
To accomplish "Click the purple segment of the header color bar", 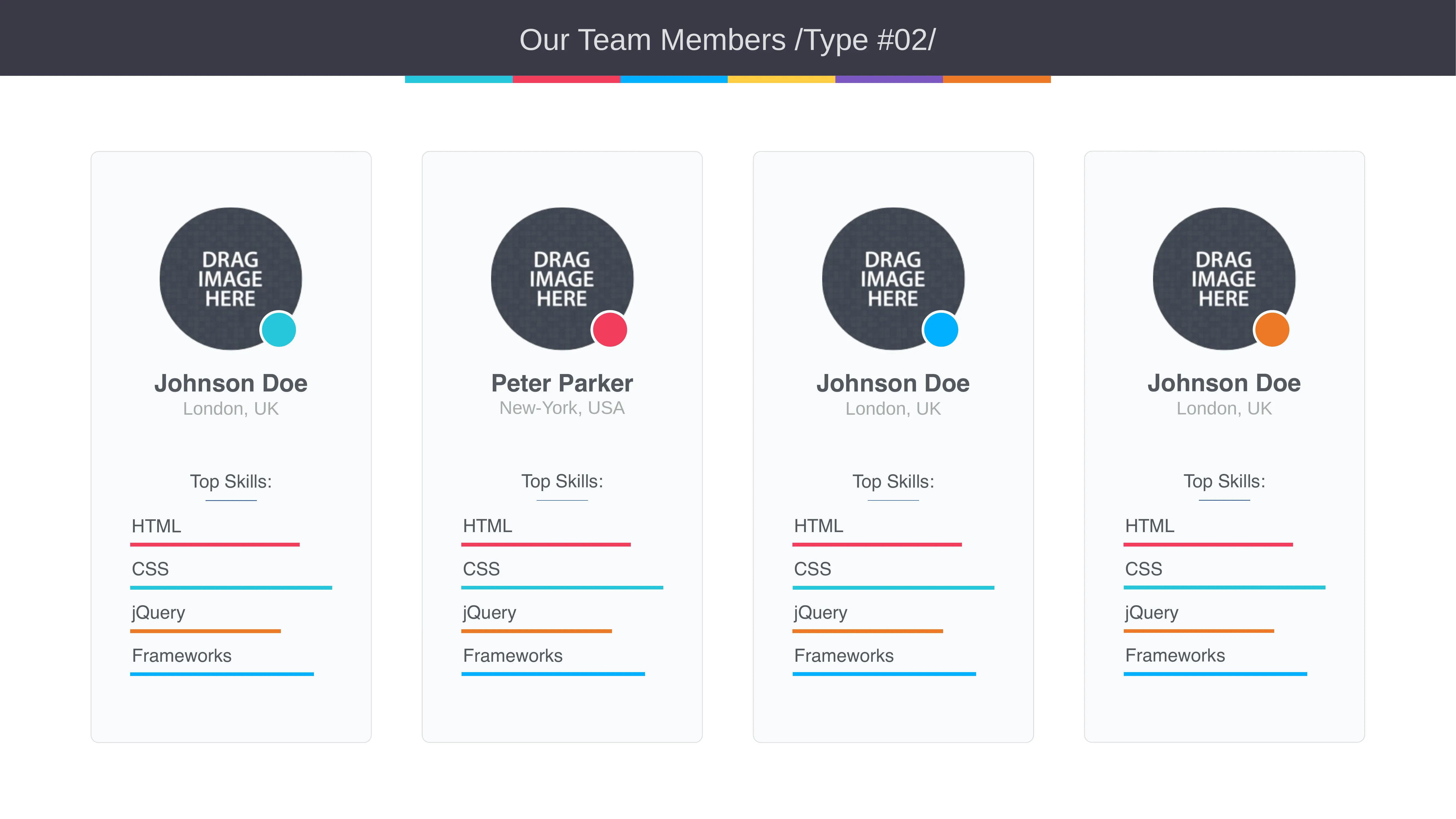I will tap(889, 80).
